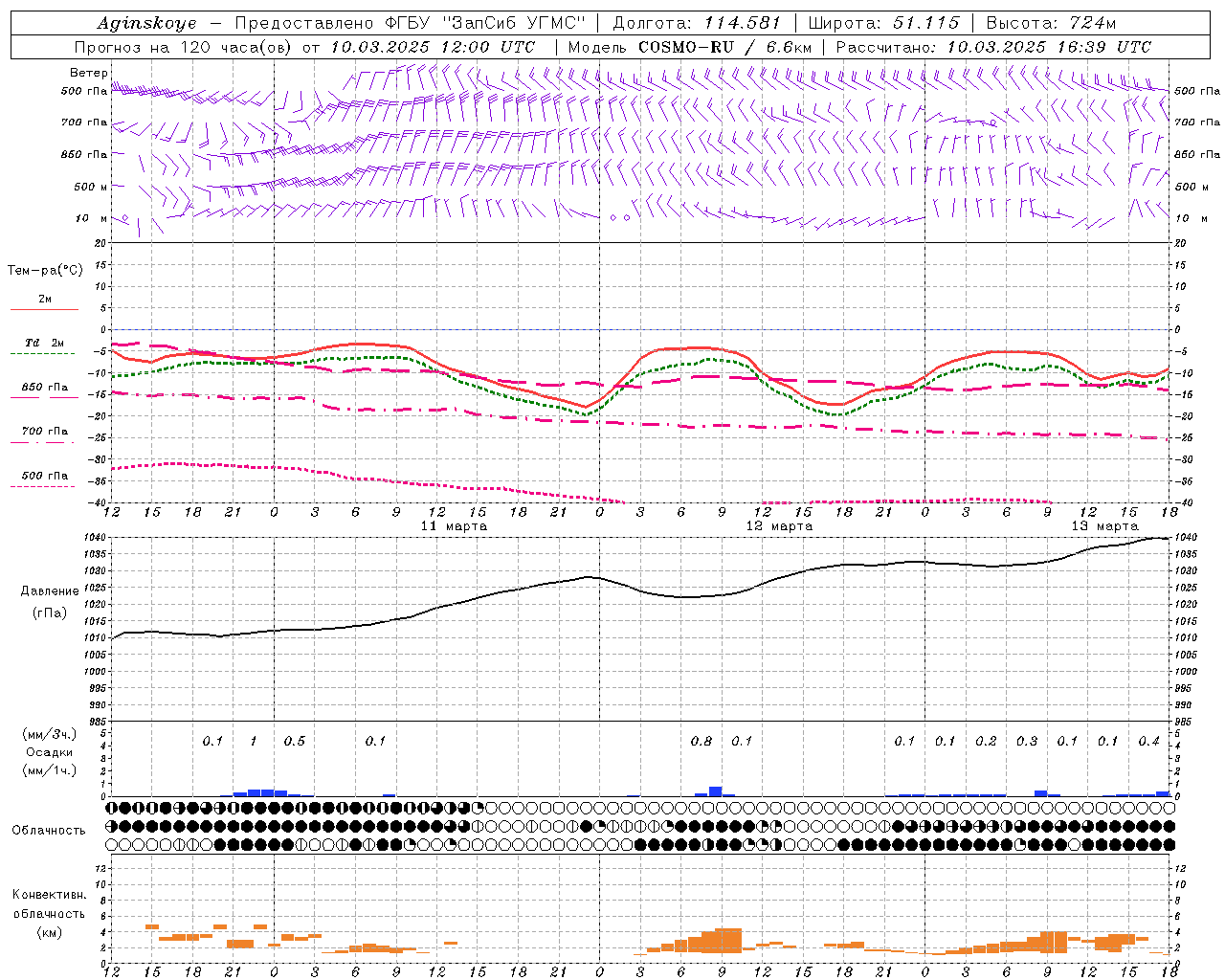Click the 0.3 precipitation amount value
This screenshot has width=1225, height=980.
[1027, 741]
